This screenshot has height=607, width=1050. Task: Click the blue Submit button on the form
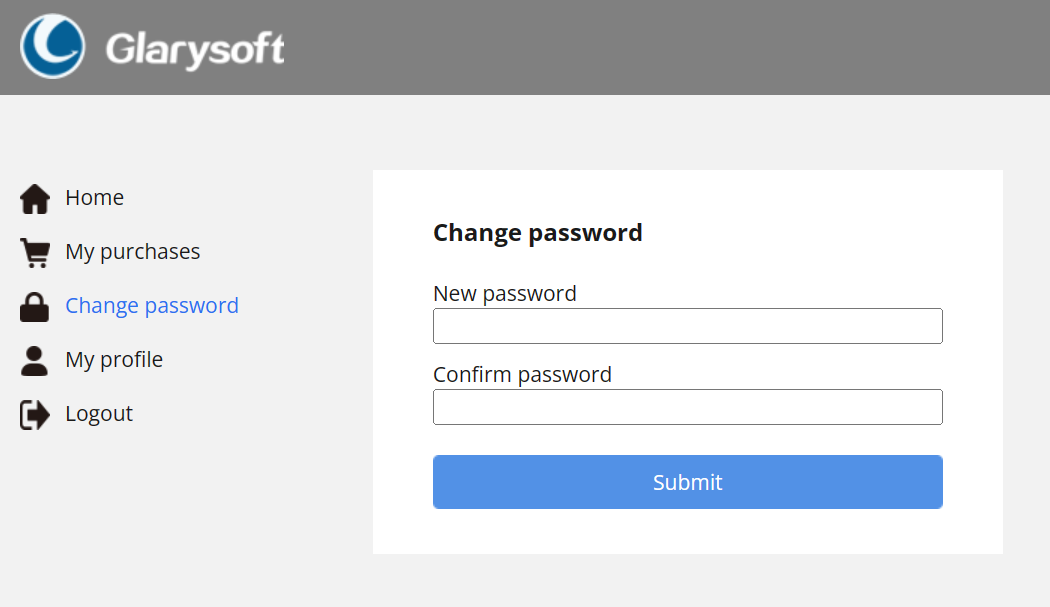687,481
